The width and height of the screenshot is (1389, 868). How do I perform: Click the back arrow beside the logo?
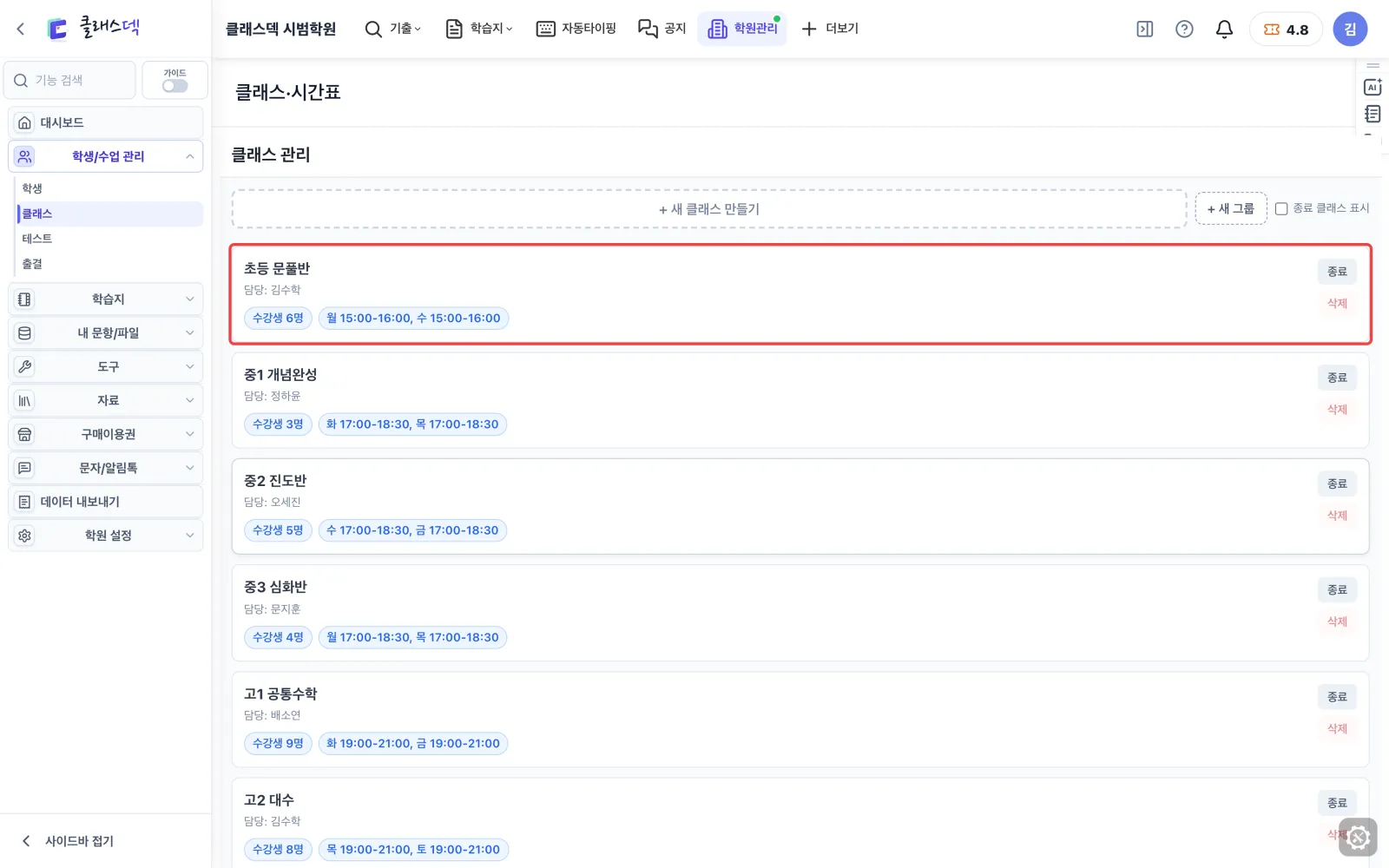[21, 29]
